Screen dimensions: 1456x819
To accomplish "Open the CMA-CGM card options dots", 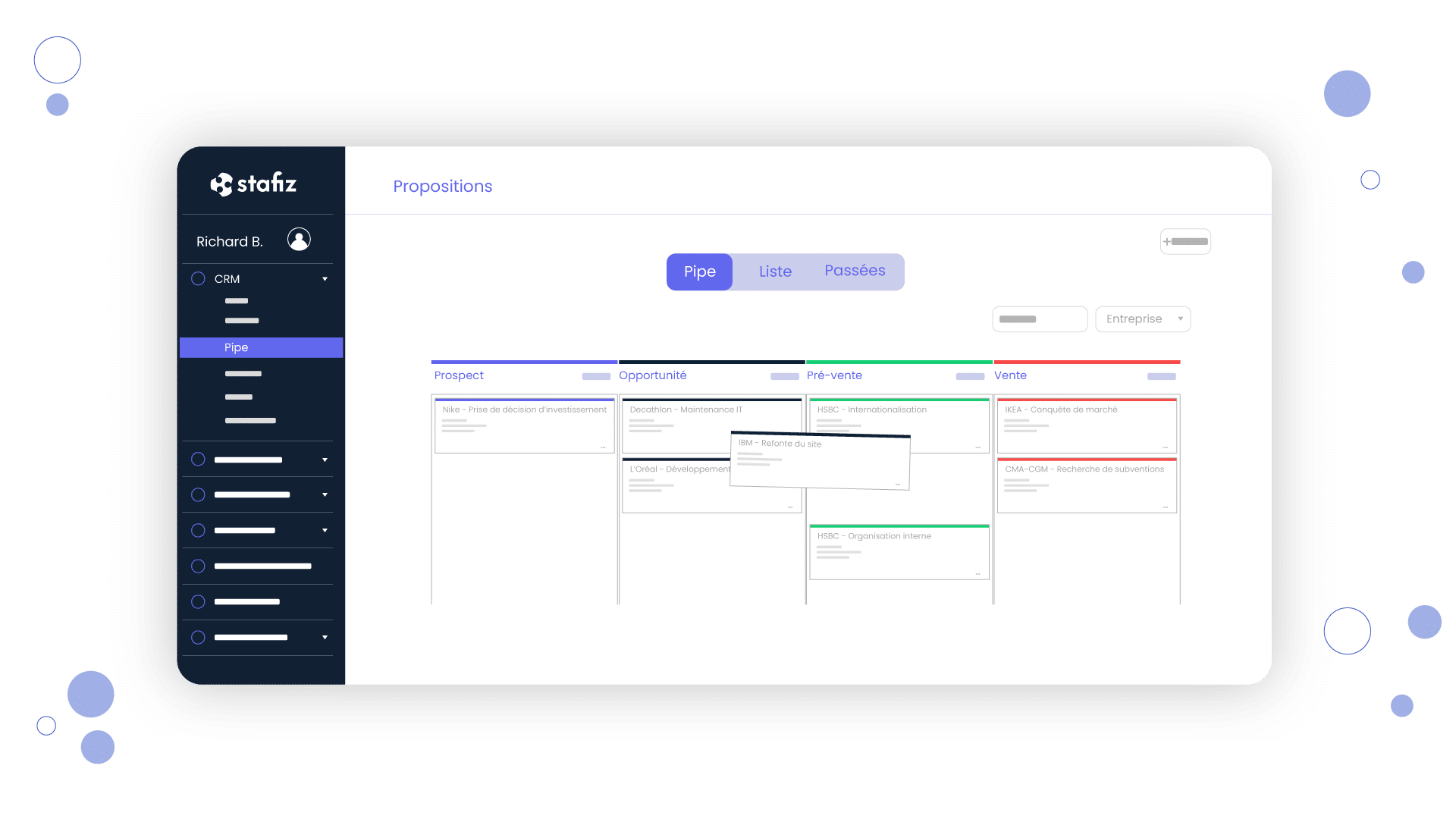I will click(x=1166, y=507).
